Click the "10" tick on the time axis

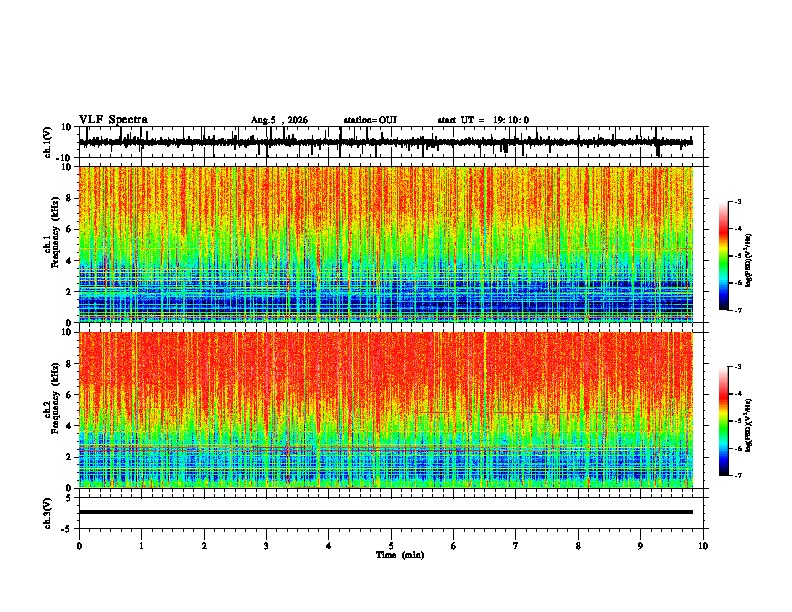point(703,546)
